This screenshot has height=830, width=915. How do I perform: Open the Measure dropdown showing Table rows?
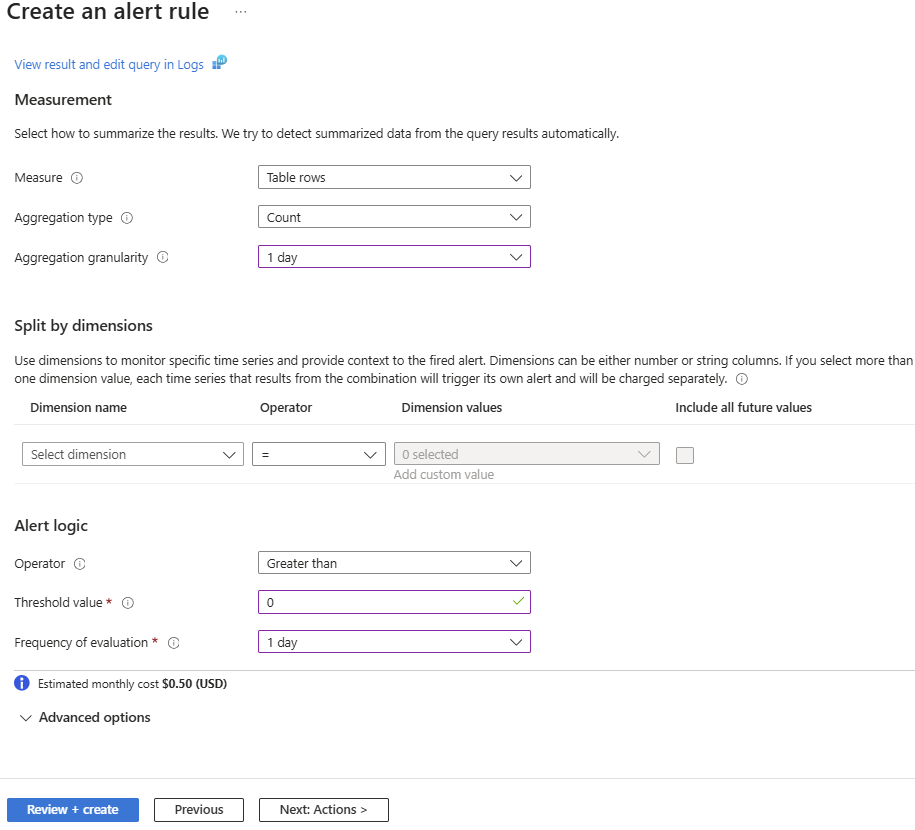coord(394,177)
